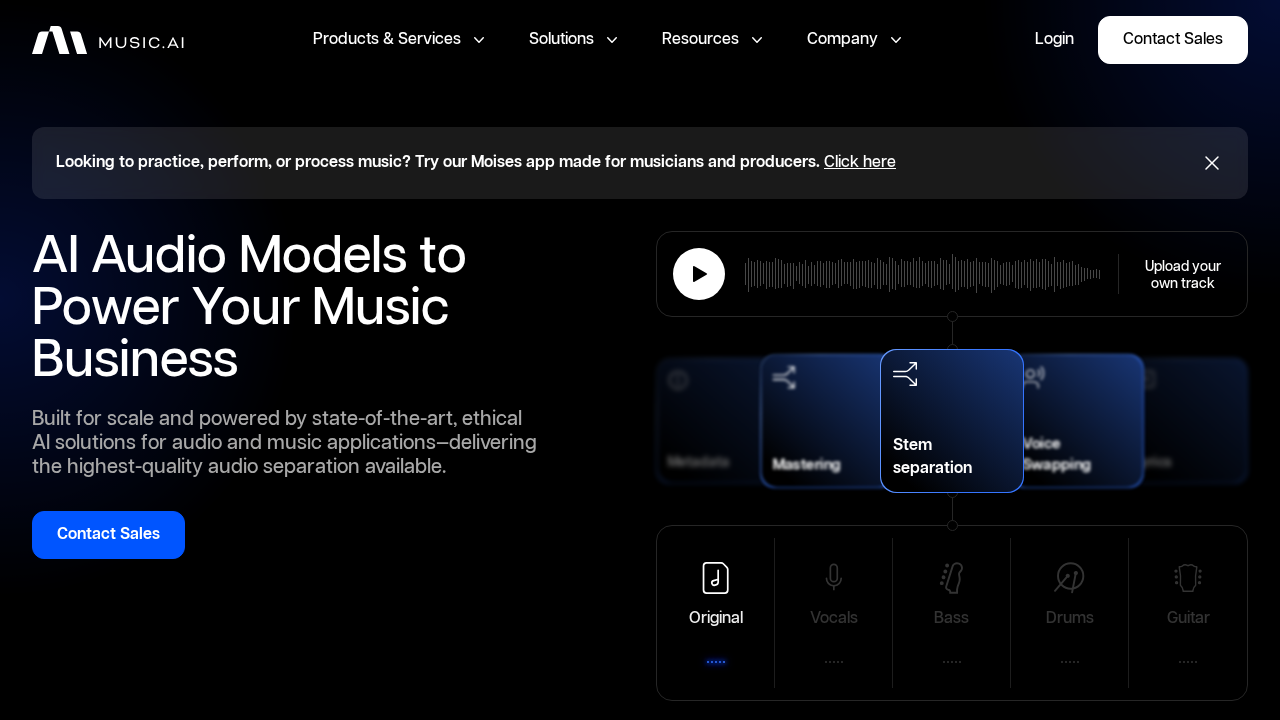
Task: Open the Resources dropdown
Action: (x=712, y=39)
